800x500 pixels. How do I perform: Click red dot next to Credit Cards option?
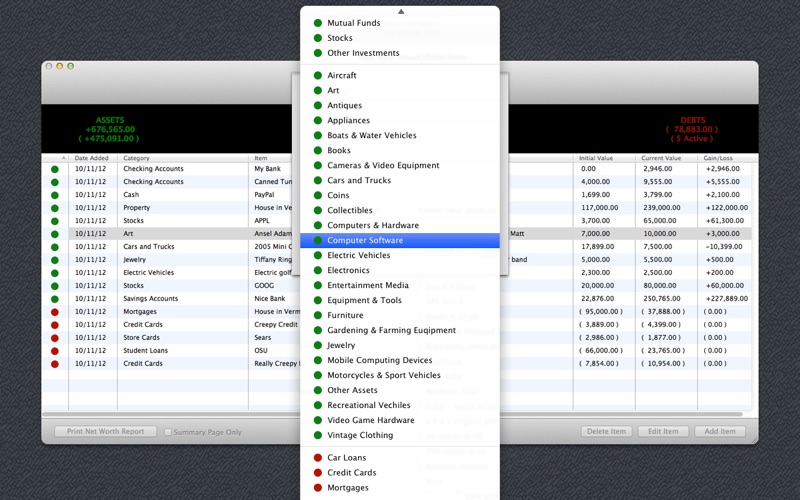coord(318,473)
